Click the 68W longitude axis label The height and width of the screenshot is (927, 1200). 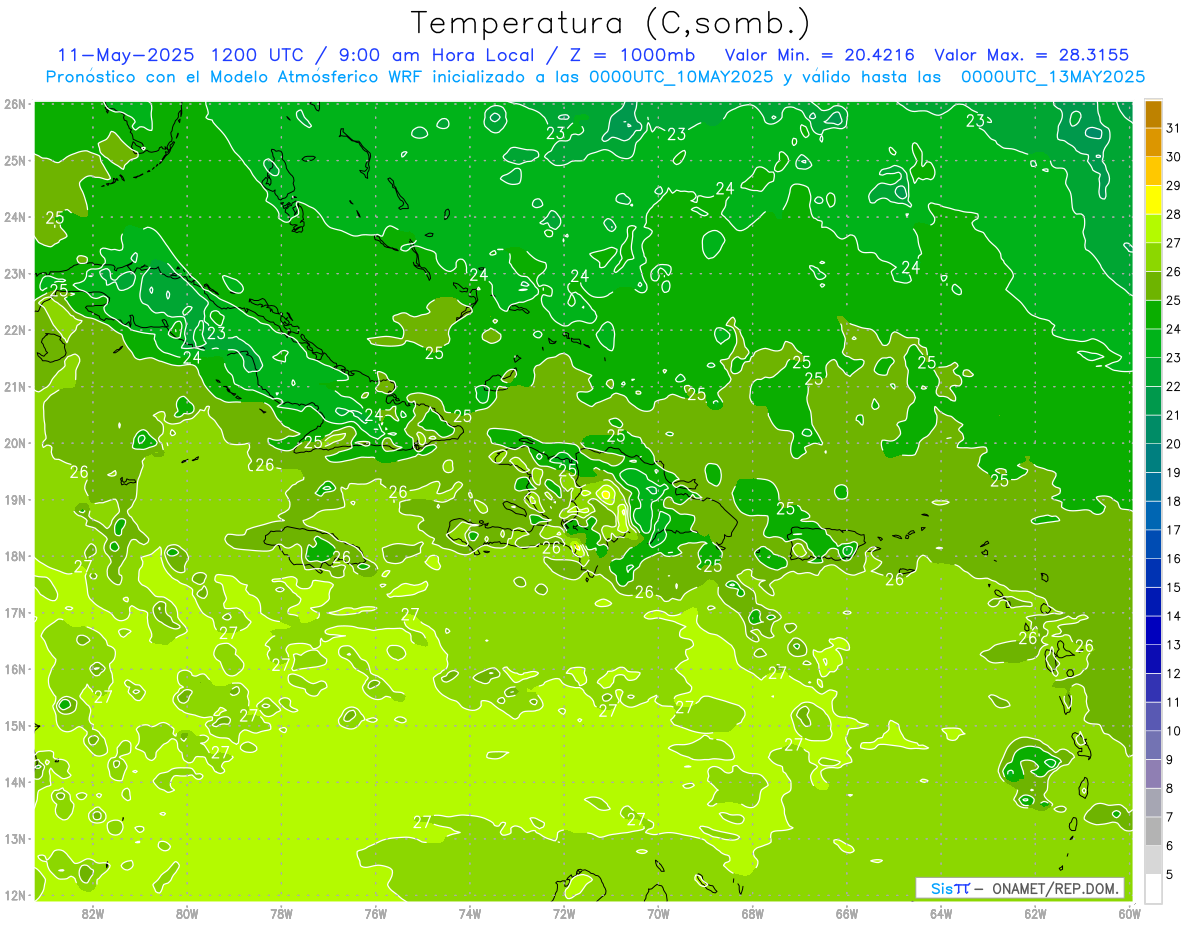click(752, 913)
